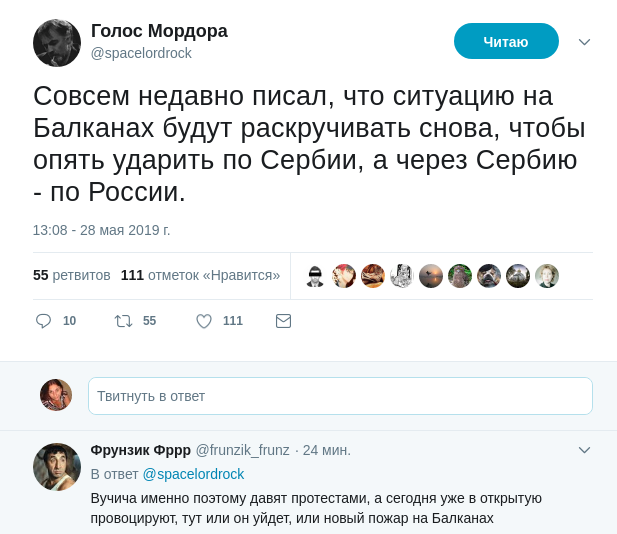617x534 pixels.
Task: Retweet using the retweet arrows icon
Action: 124,321
